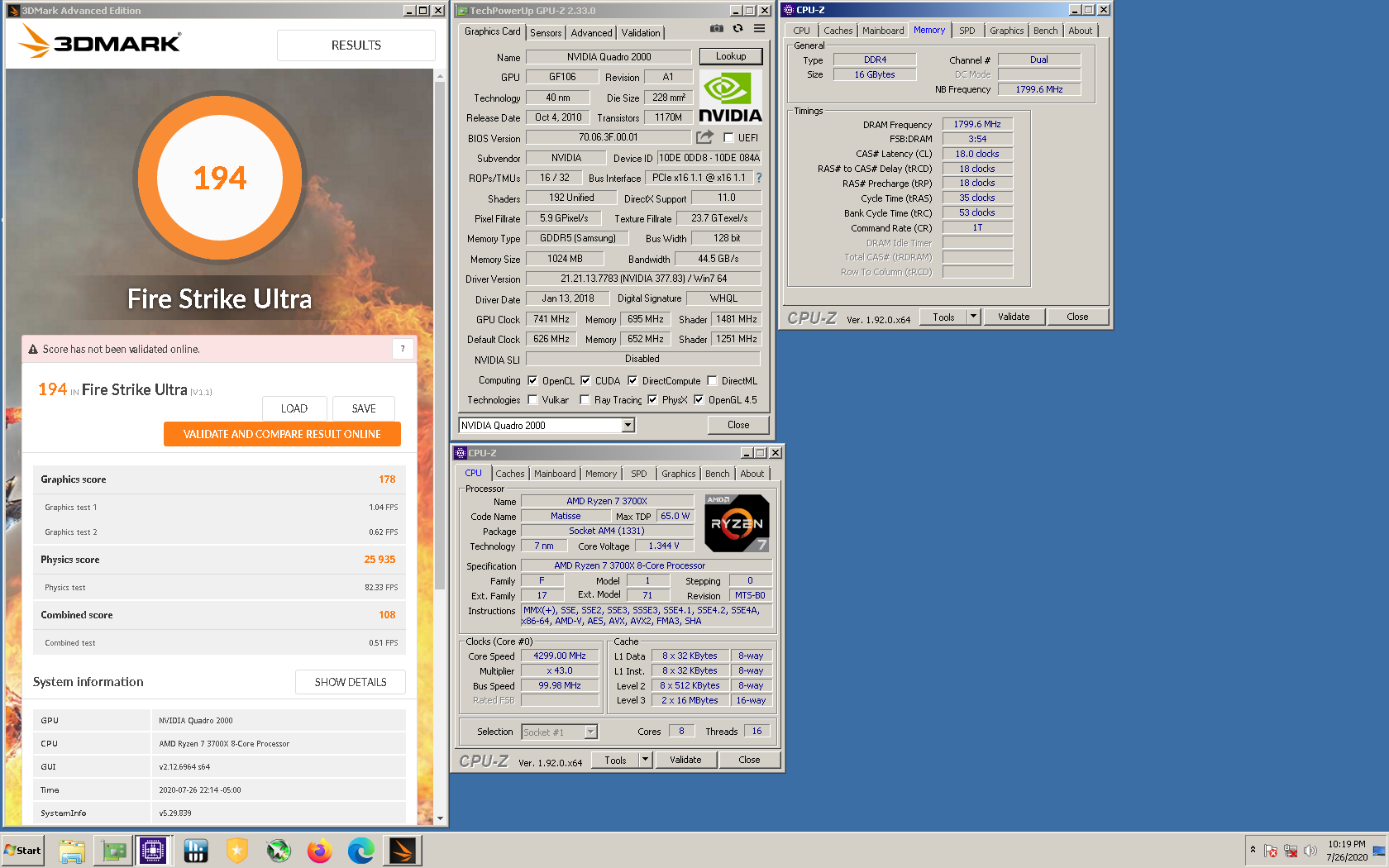Viewport: 1389px width, 868px height.
Task: Open the green jet taskbar icon
Action: point(279,850)
